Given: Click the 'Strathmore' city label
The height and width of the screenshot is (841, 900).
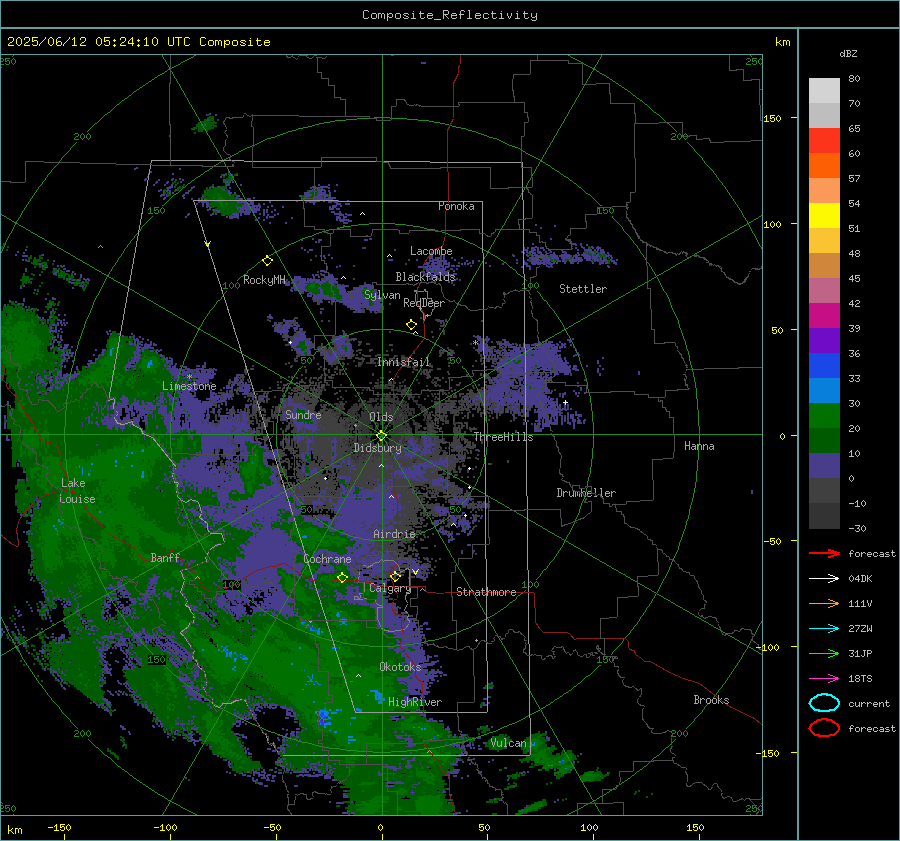Looking at the screenshot, I should point(486,592).
